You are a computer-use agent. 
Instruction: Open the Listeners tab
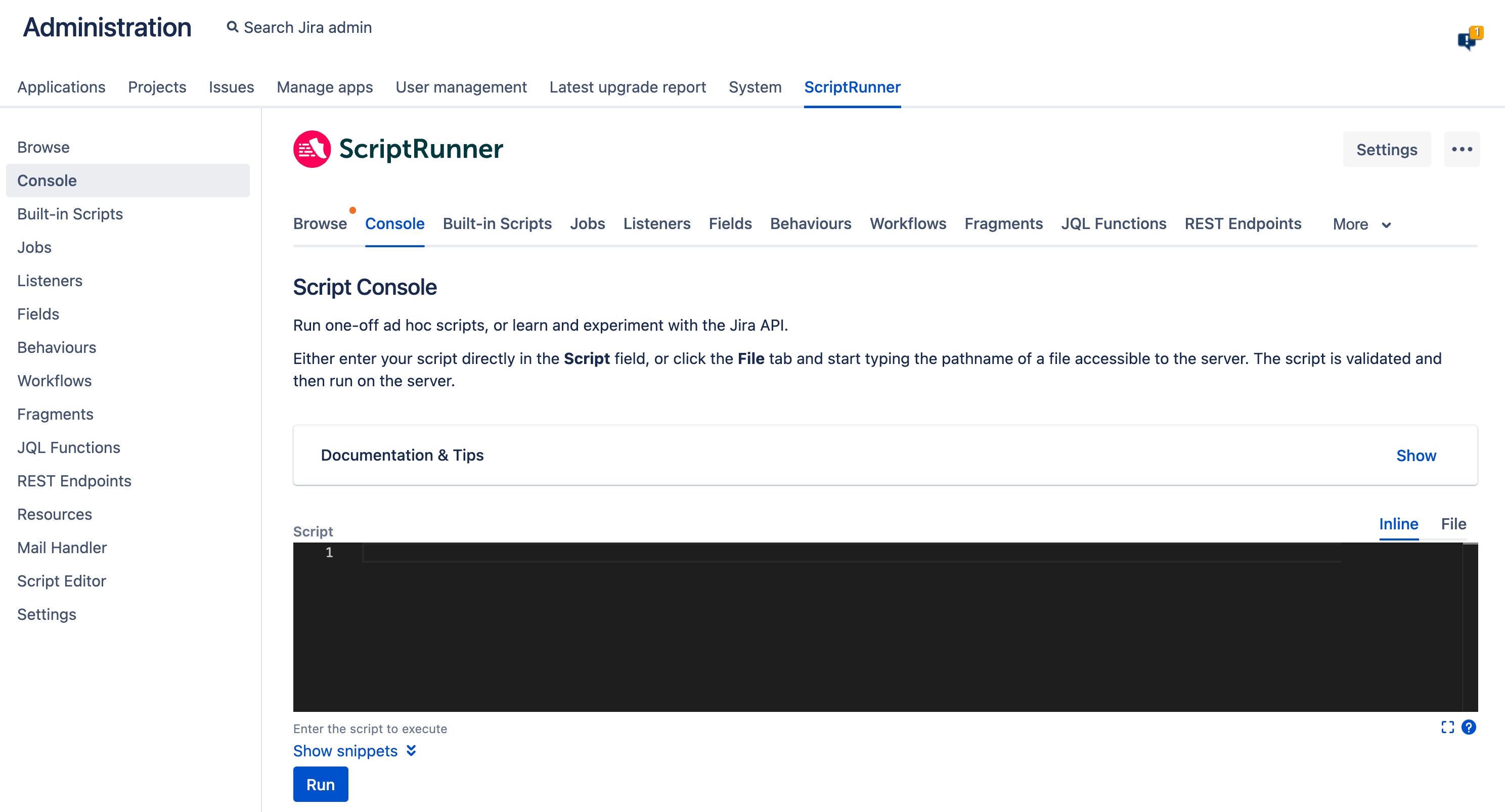pos(657,224)
